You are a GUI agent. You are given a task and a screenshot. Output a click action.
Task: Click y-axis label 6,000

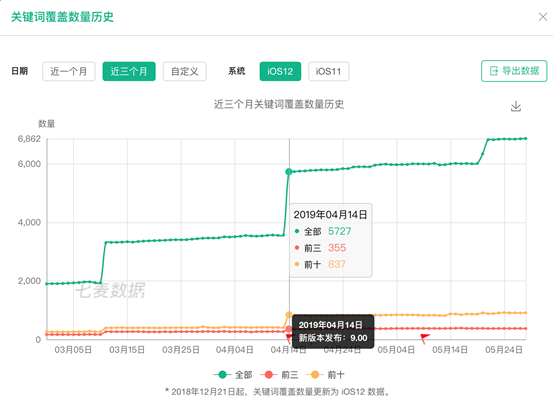(x=29, y=164)
